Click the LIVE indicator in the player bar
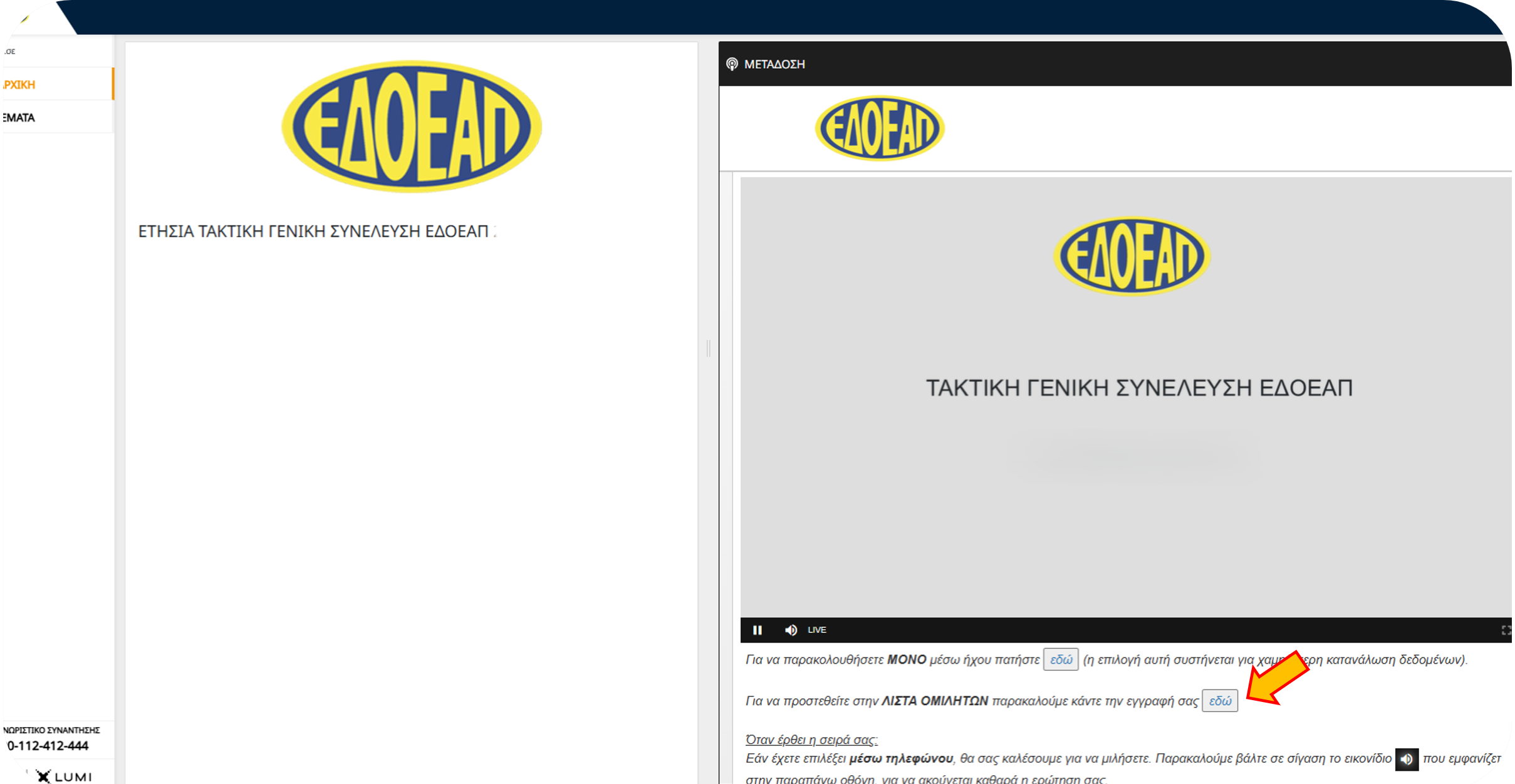 816,630
